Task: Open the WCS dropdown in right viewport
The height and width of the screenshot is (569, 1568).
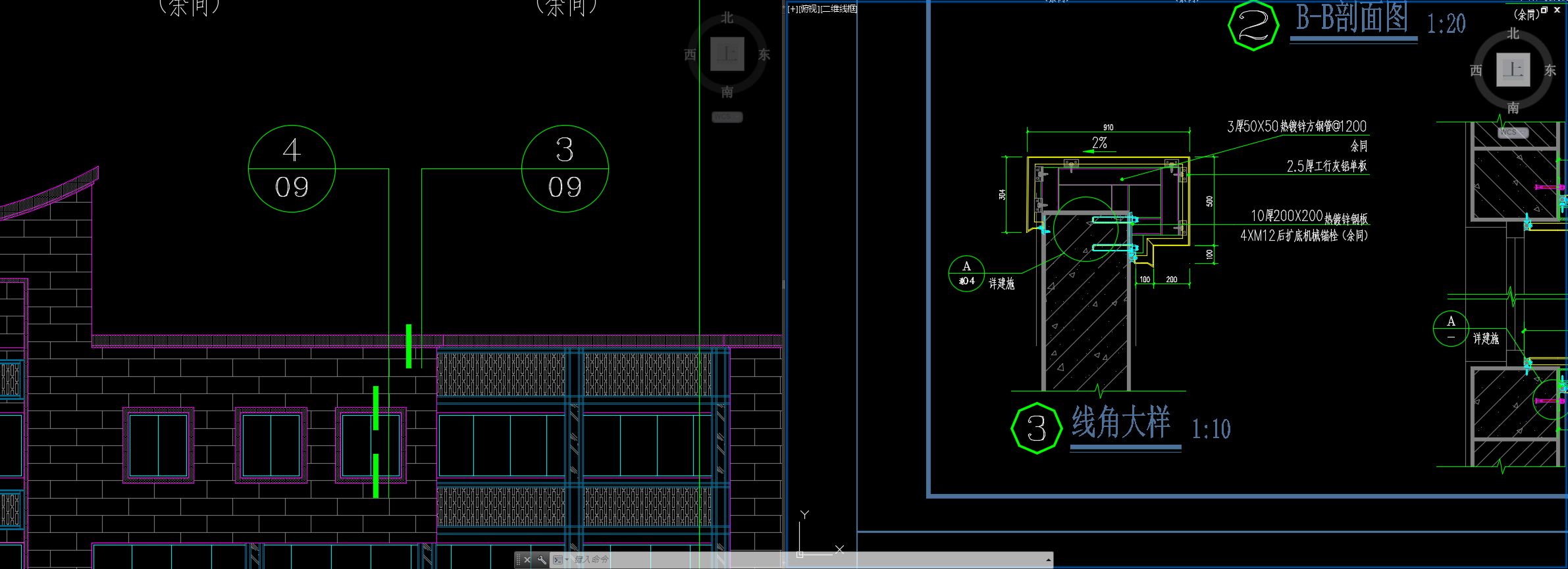Action: click(1513, 132)
